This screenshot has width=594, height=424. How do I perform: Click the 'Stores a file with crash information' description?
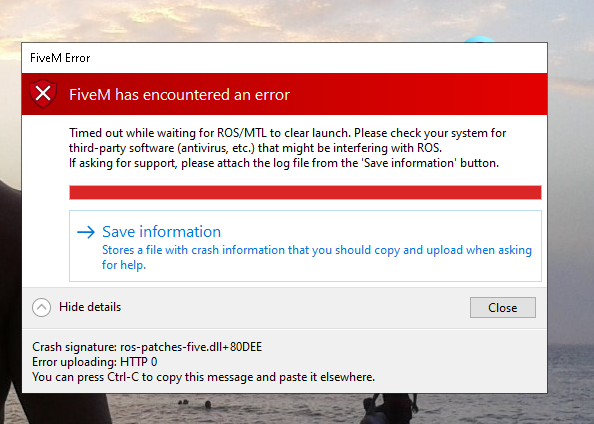click(317, 258)
